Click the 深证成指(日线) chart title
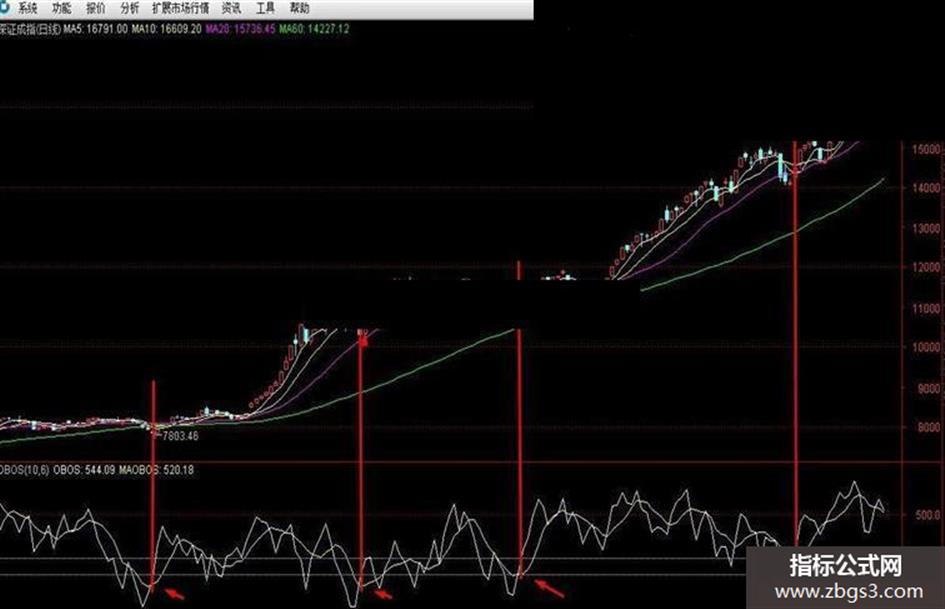The height and width of the screenshot is (609, 945). tap(30, 29)
